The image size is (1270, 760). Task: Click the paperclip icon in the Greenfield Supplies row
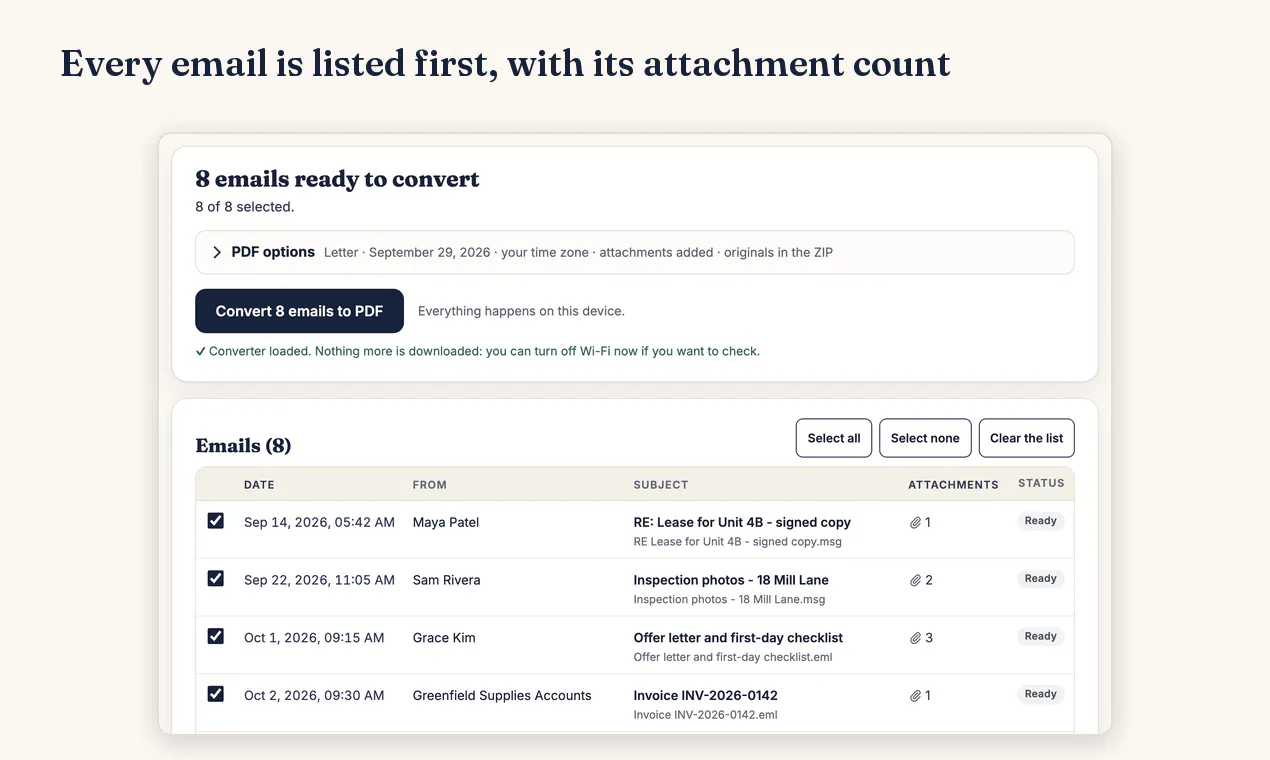pos(915,696)
